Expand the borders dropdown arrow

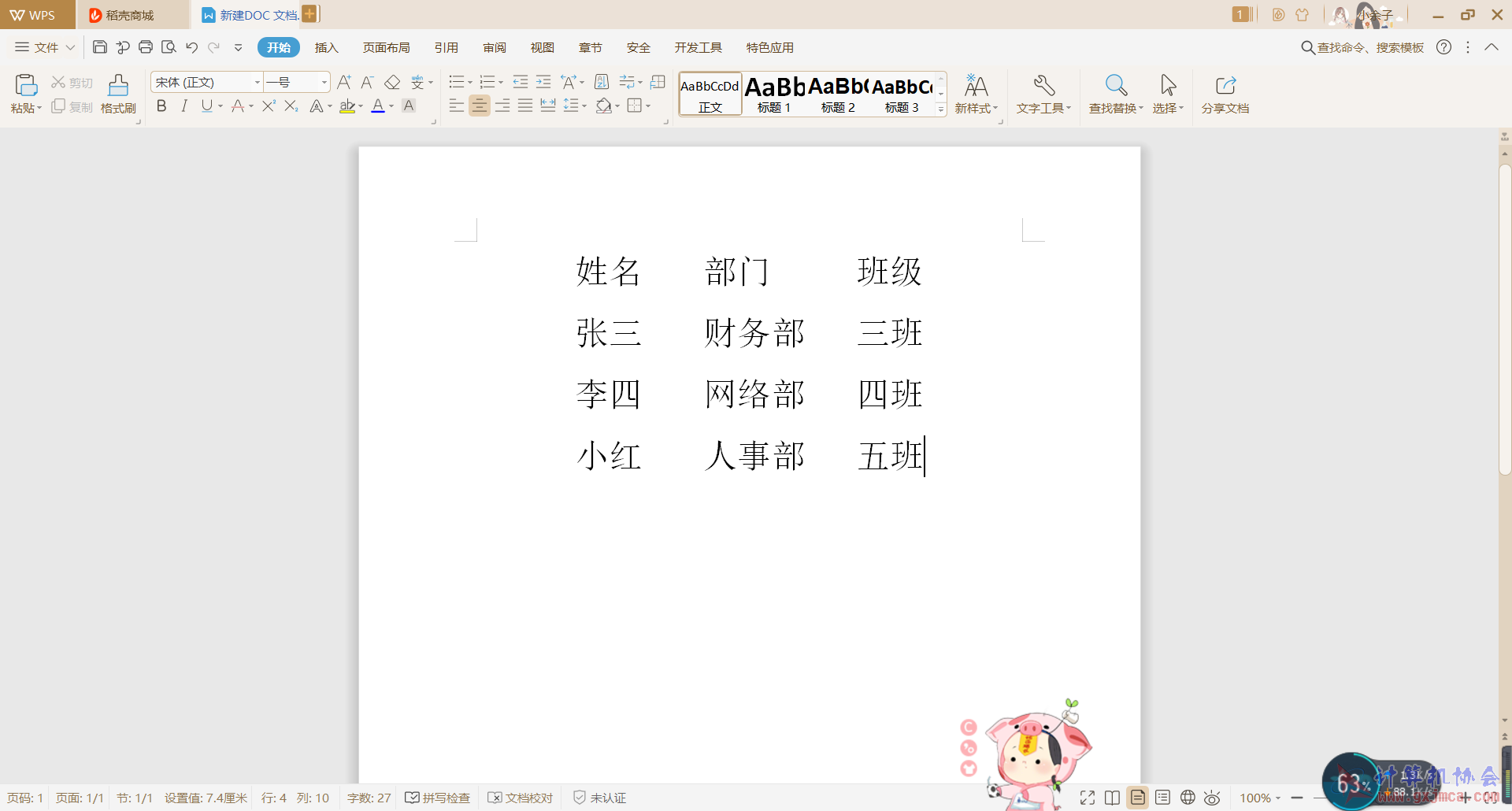click(648, 106)
